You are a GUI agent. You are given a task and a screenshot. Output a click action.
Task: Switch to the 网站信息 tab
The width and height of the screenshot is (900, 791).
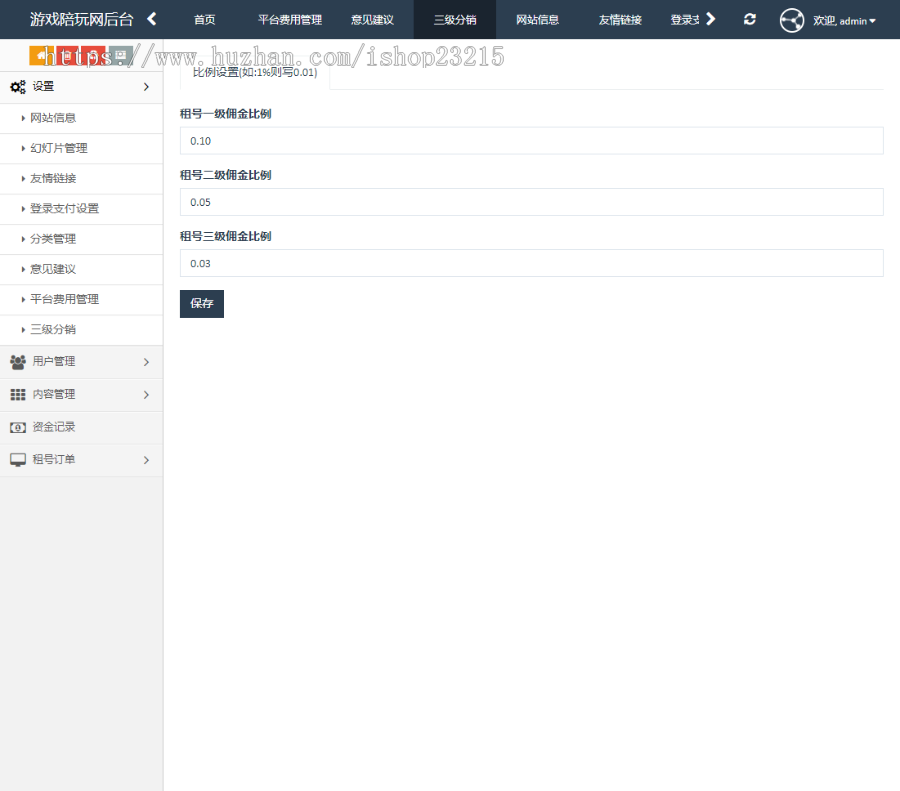point(537,20)
